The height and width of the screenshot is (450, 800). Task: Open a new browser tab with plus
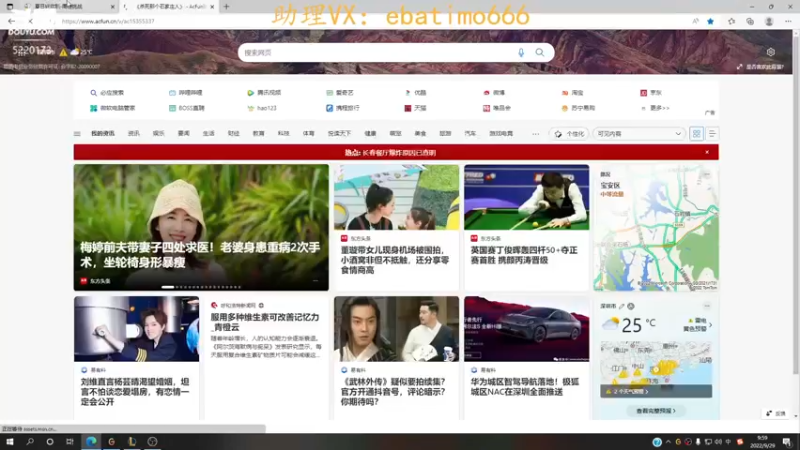click(x=227, y=7)
